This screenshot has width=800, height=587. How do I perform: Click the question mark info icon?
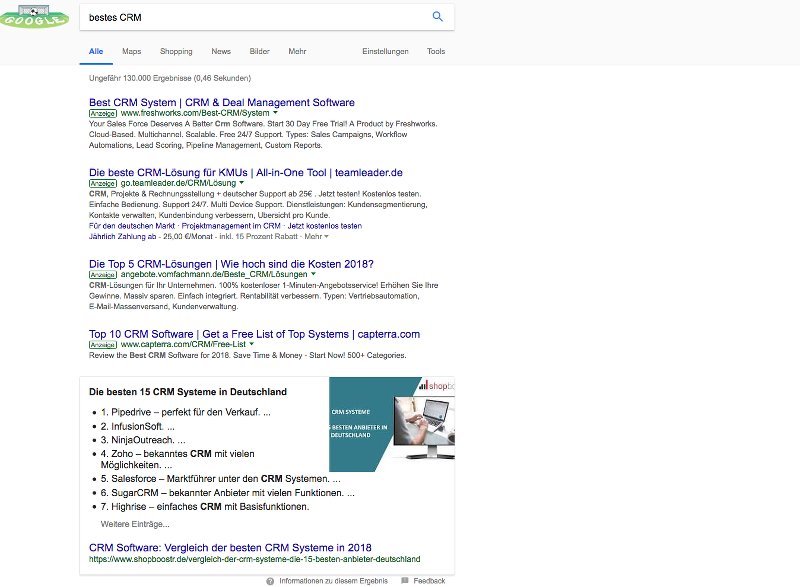point(270,581)
